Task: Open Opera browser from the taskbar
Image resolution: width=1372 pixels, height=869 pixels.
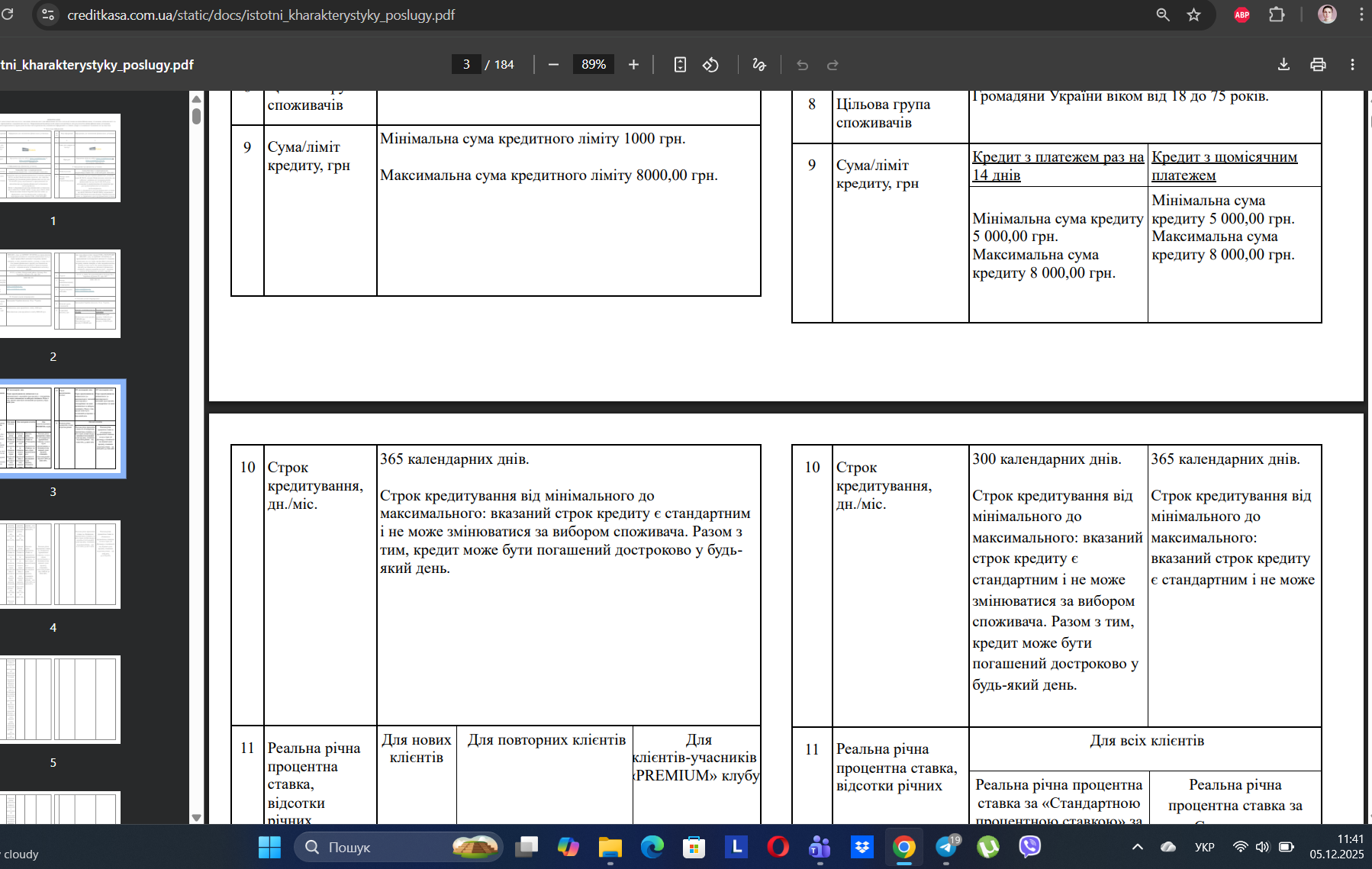Action: pyautogui.click(x=778, y=847)
